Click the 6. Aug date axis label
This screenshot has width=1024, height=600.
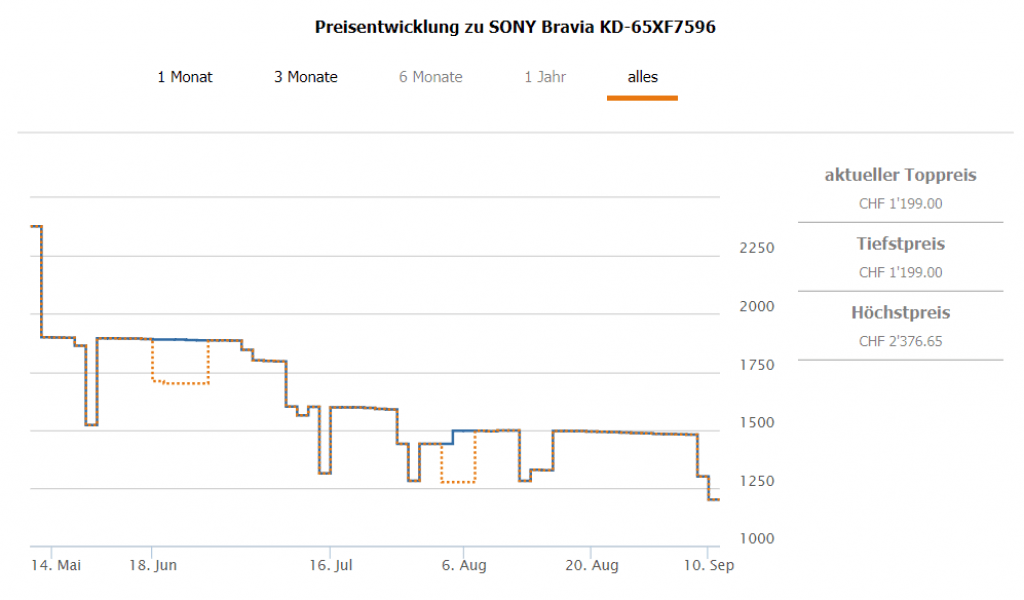463,566
